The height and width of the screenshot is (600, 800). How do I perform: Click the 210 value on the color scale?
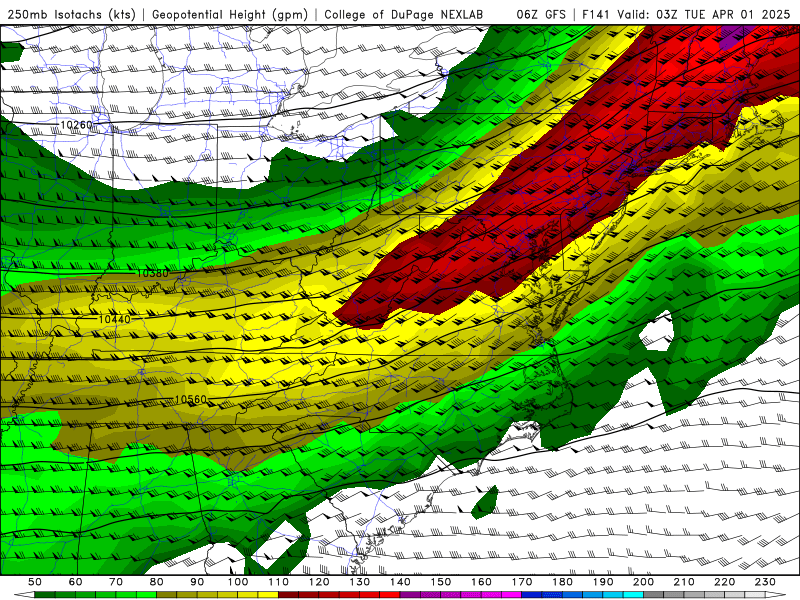pyautogui.click(x=684, y=582)
